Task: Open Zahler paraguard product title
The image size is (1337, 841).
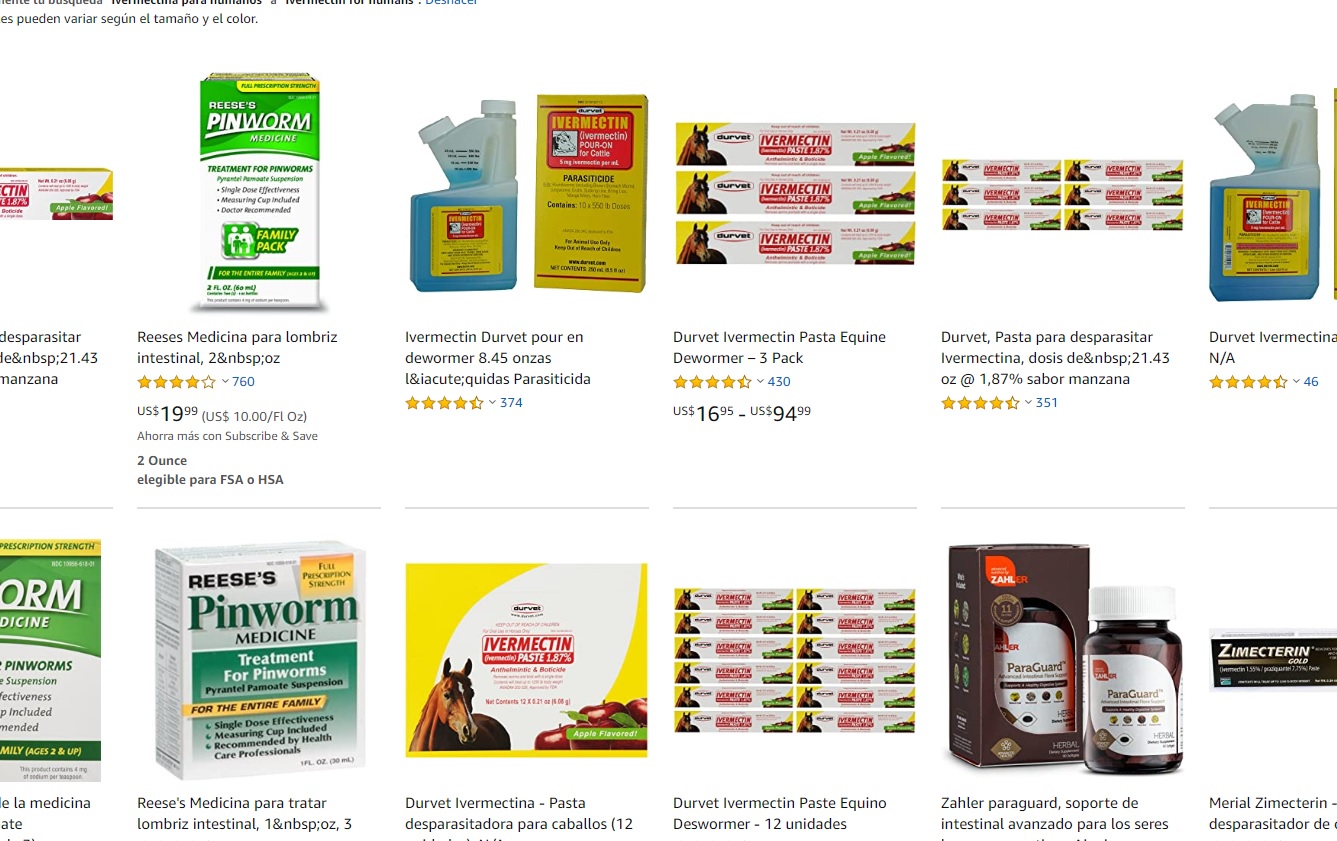Action: pos(1054,814)
